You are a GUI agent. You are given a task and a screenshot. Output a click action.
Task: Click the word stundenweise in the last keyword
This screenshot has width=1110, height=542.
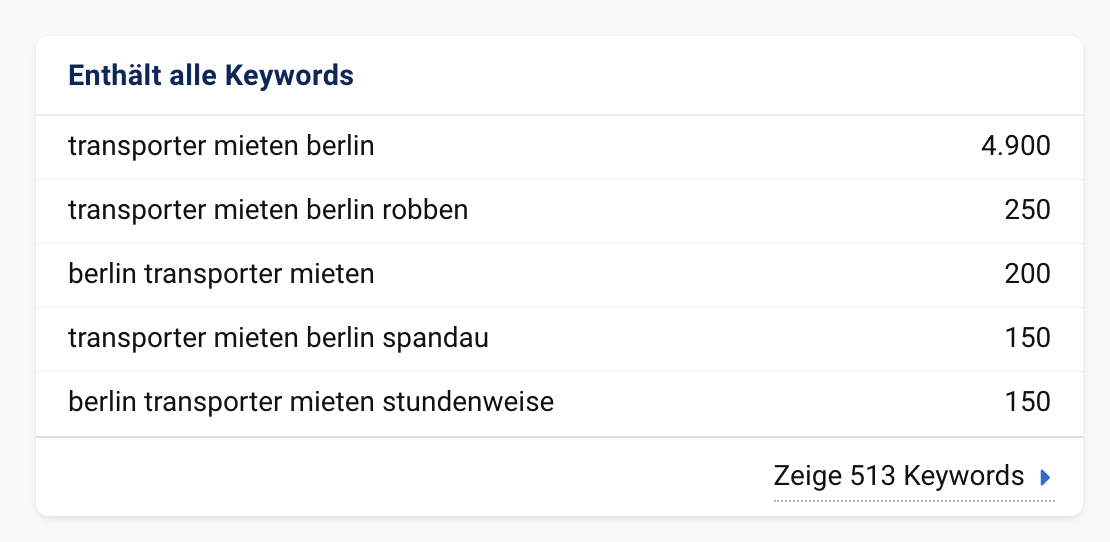coord(468,402)
